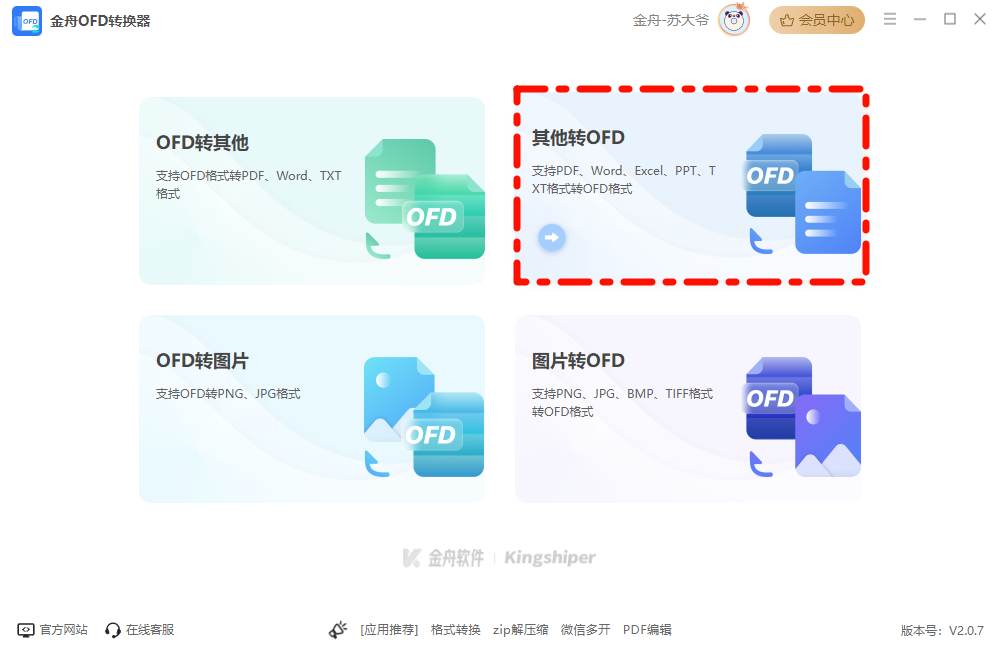This screenshot has width=1000, height=650.
Task: Open the PDF编辑 recommended app link
Action: point(647,630)
